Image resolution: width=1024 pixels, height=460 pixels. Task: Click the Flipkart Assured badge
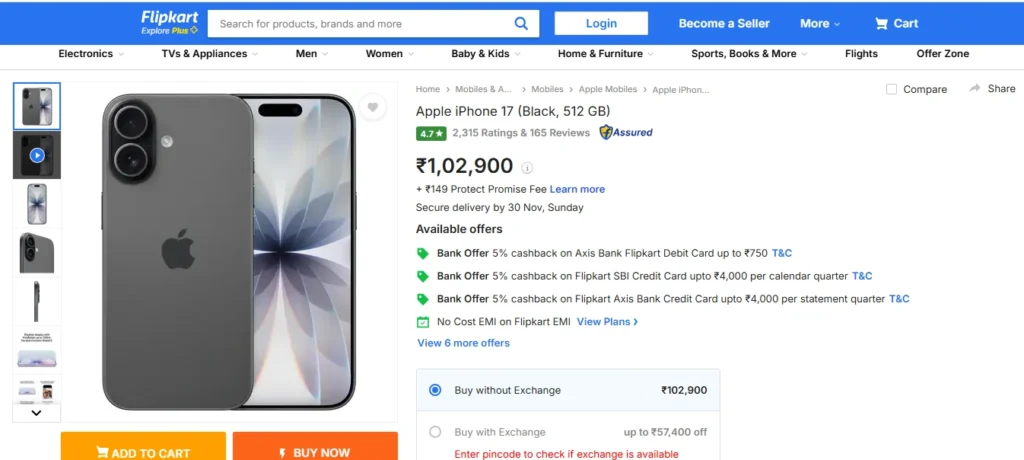pos(626,132)
